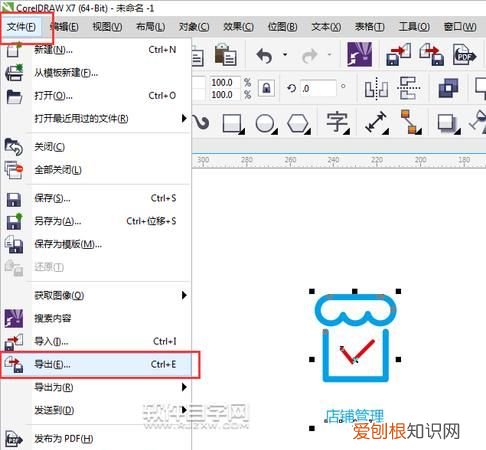Click the red checkmark in the logo
This screenshot has width=486, height=450.
pyautogui.click(x=357, y=352)
